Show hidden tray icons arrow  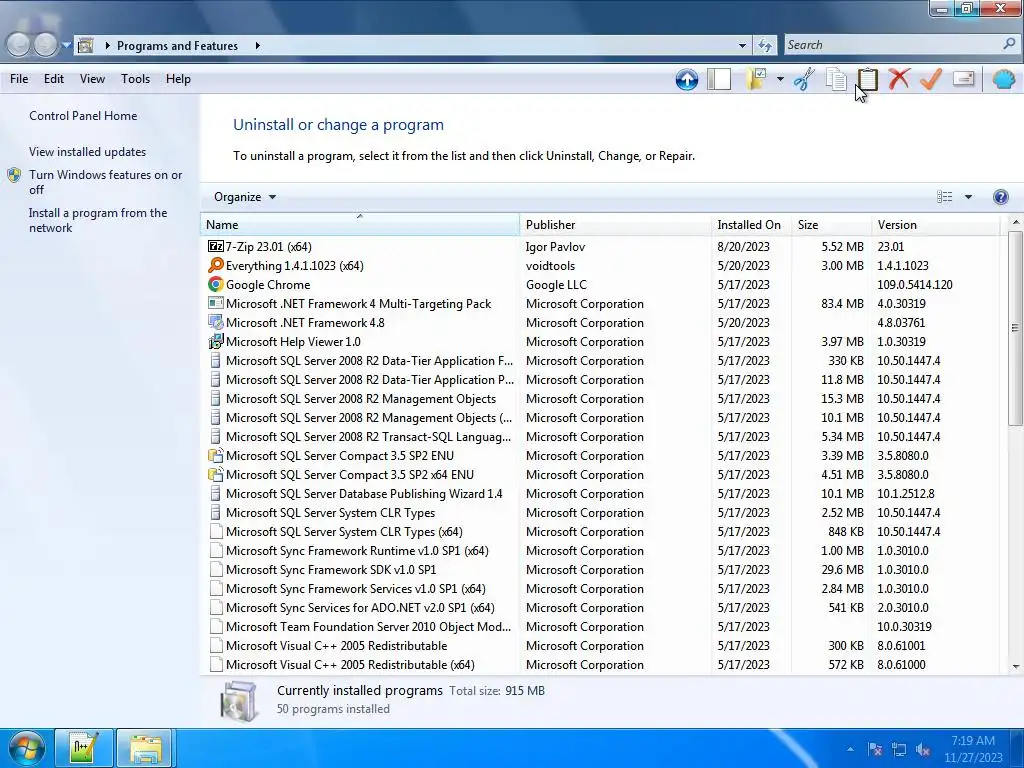(x=850, y=749)
